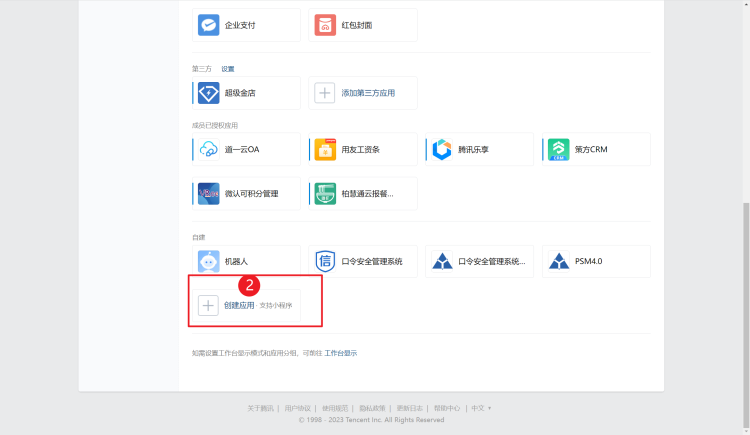The image size is (750, 435).
Task: Expand the 中文 language dropdown in footer
Action: (x=482, y=408)
